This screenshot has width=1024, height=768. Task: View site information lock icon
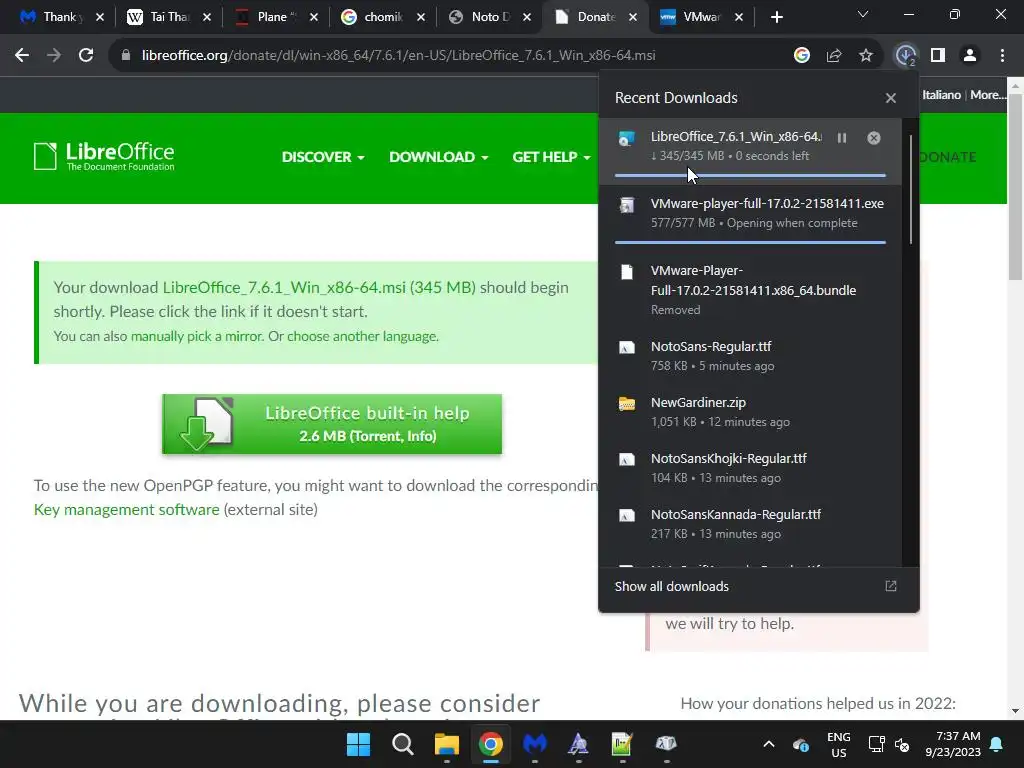126,56
